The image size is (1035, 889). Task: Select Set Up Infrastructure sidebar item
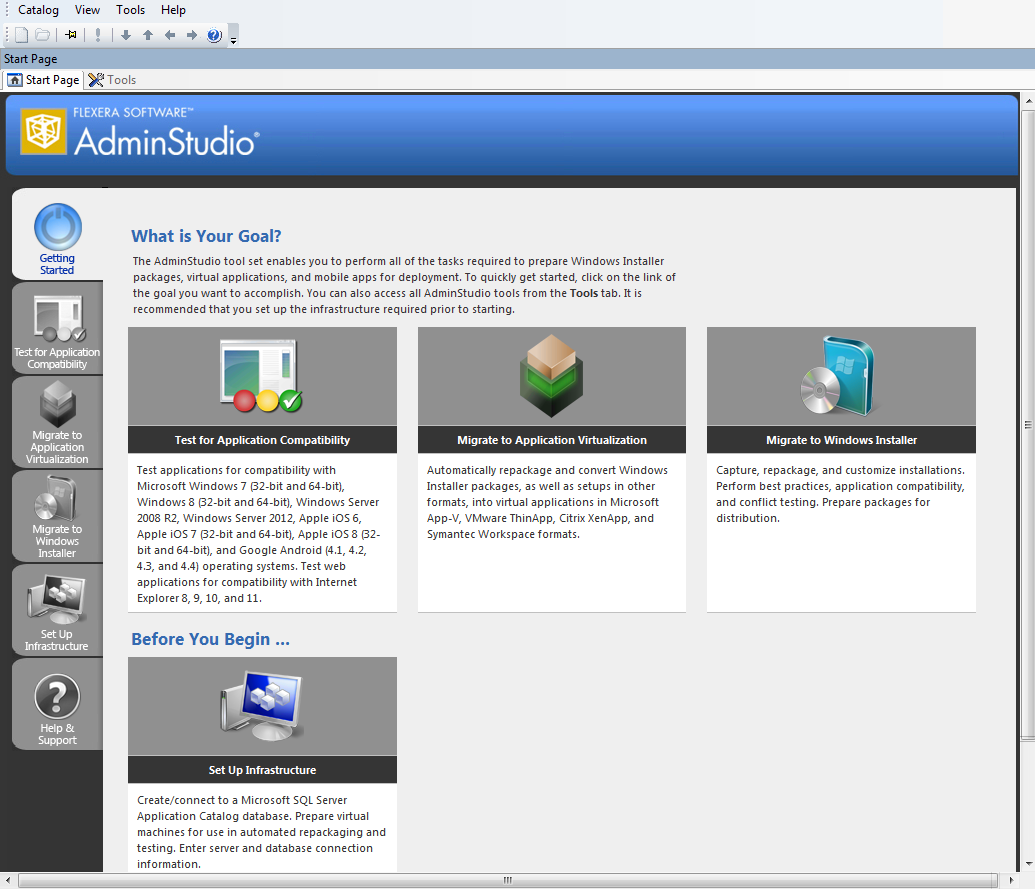tap(57, 610)
